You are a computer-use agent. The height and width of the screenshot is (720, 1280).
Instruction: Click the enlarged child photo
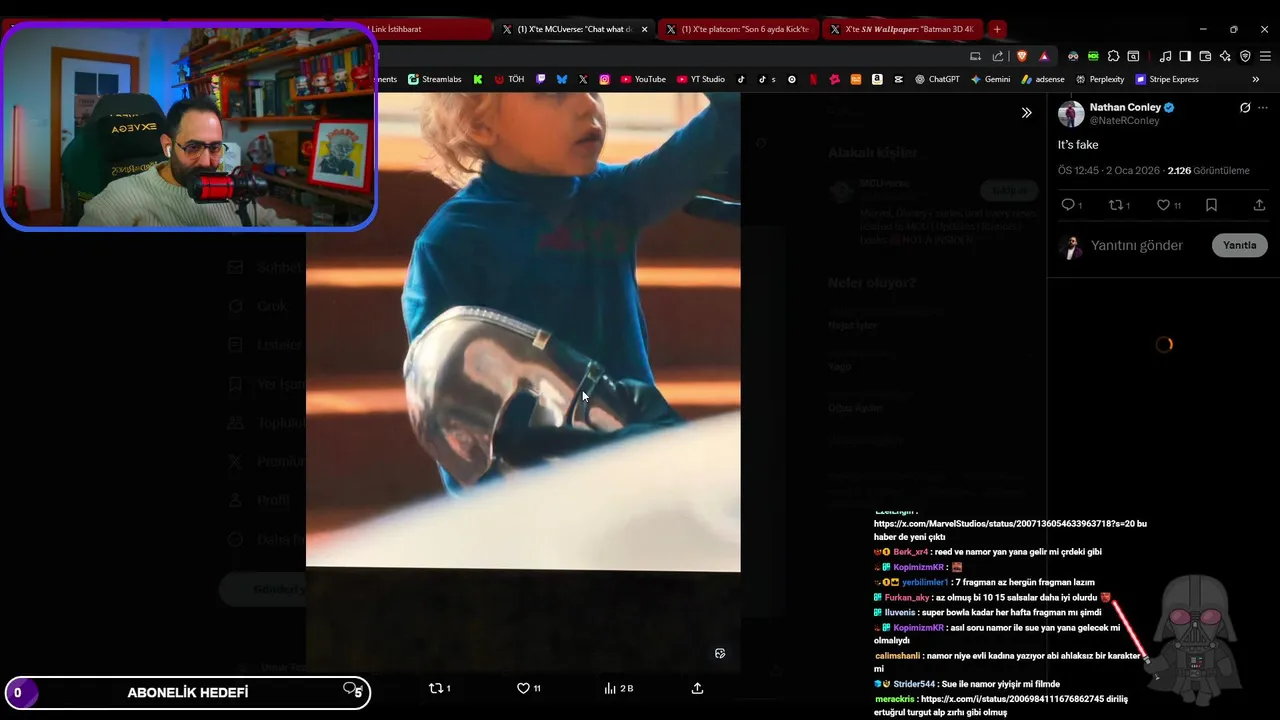[523, 331]
